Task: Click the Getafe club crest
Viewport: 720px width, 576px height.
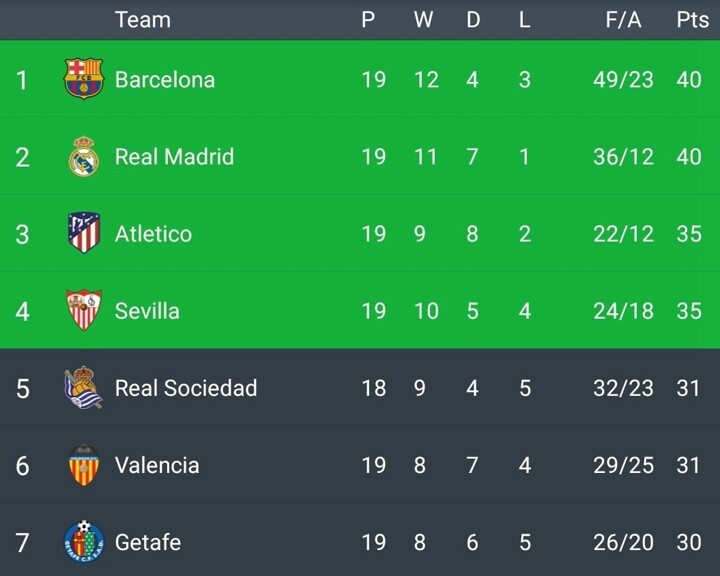Action: pos(84,542)
